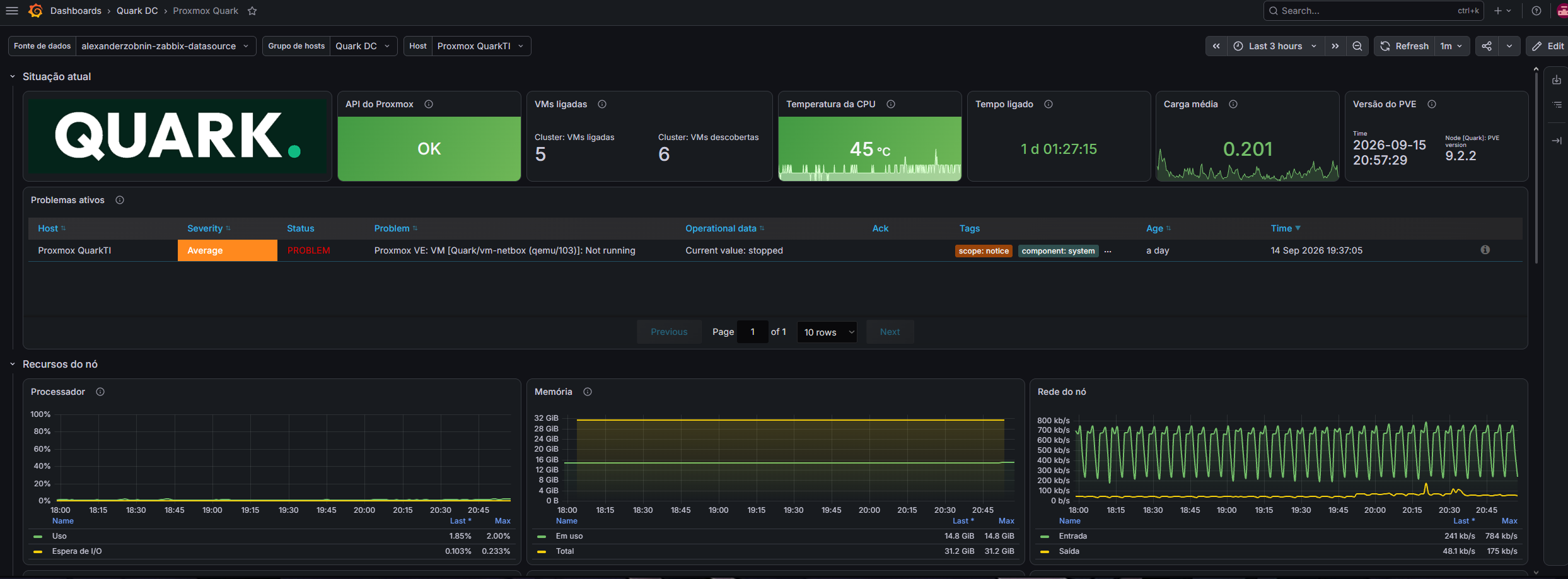This screenshot has width=1568, height=579.
Task: Click the Refresh button
Action: pos(1405,46)
